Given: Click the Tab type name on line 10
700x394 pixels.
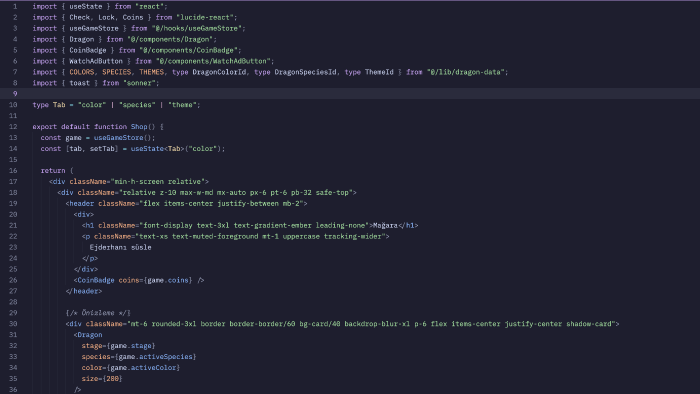Looking at the screenshot, I should [59, 105].
